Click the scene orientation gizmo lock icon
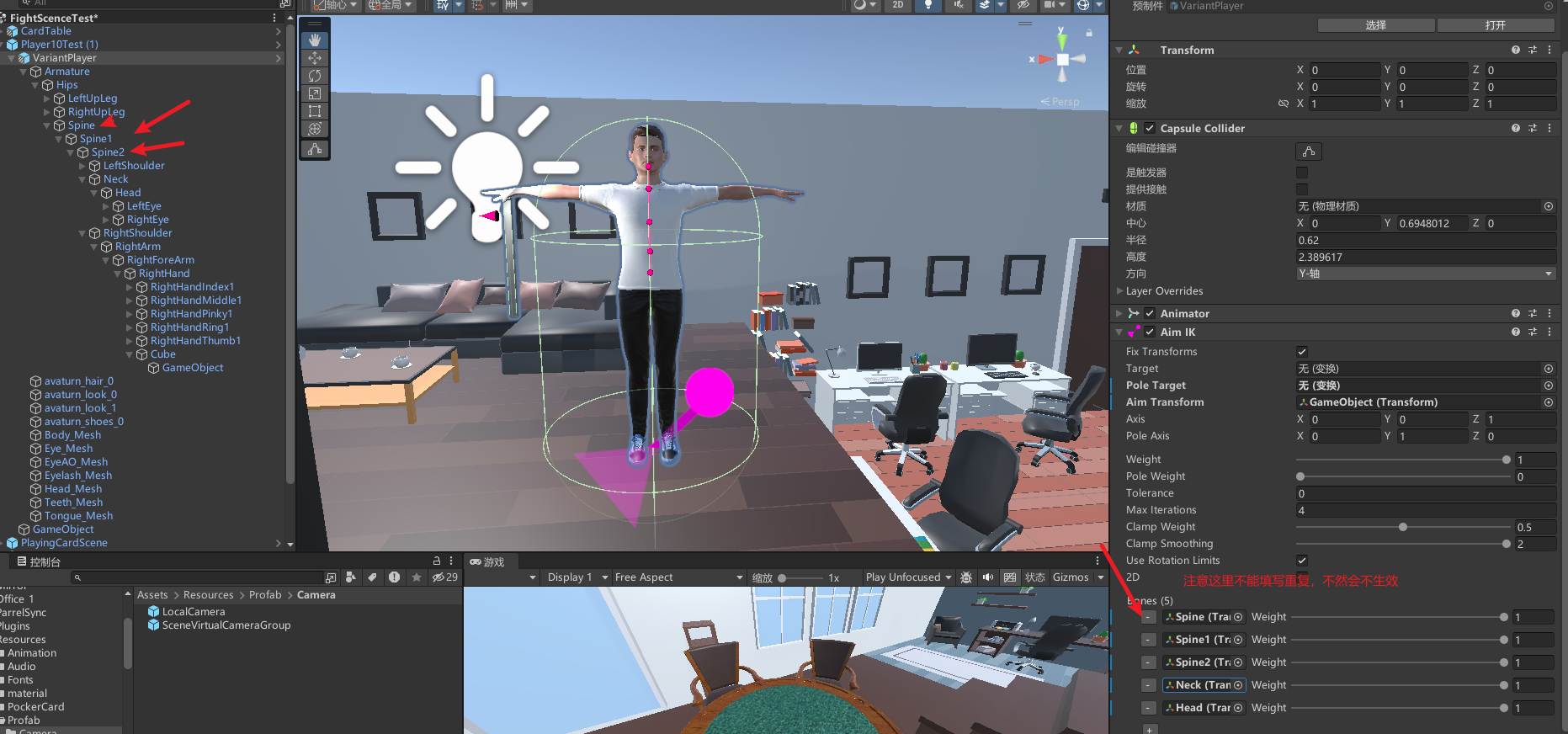The image size is (1568, 734). [1088, 33]
